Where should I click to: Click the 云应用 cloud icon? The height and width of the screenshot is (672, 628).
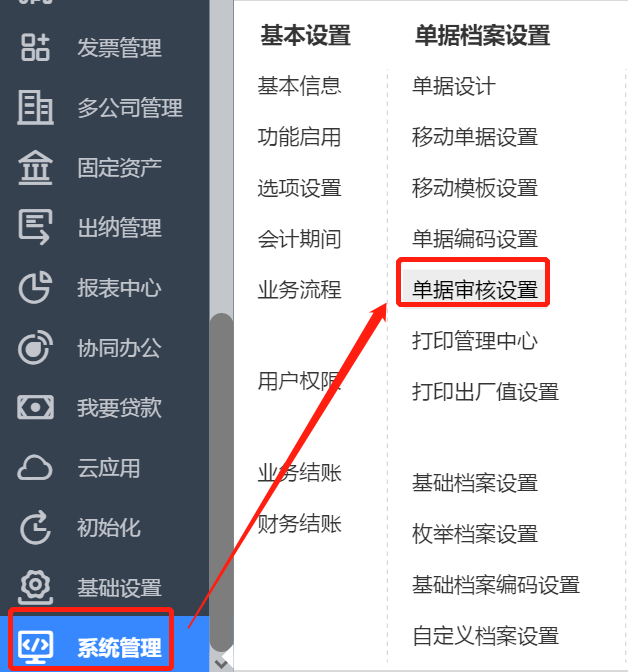[35, 468]
